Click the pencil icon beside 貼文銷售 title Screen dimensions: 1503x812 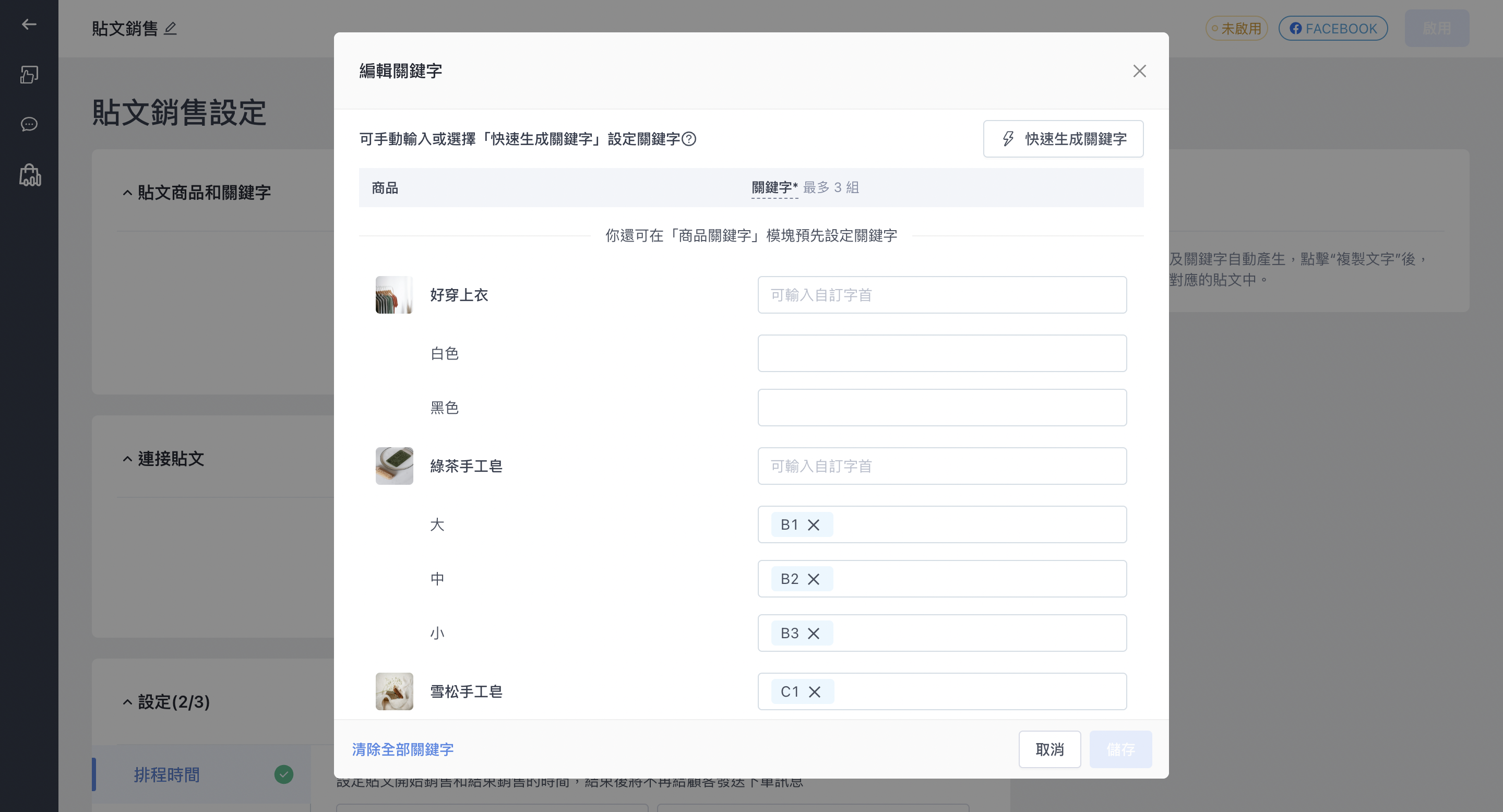pyautogui.click(x=170, y=28)
